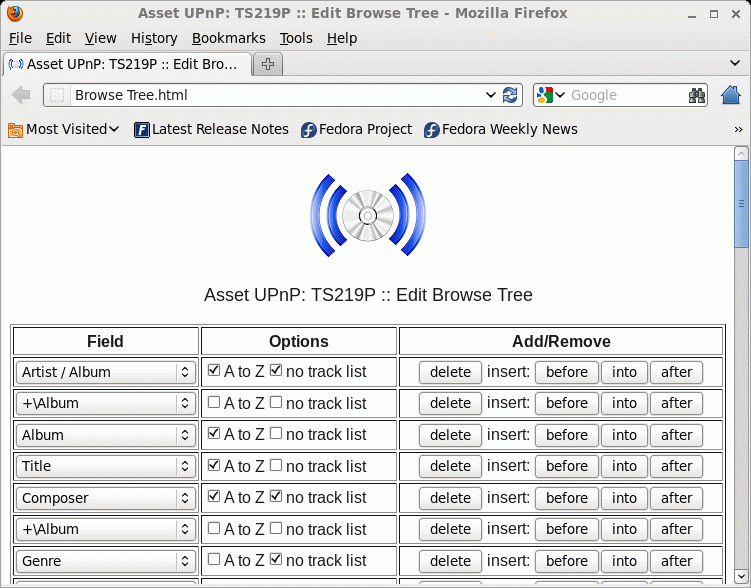Screen dimensions: 751x588
Task: Open the Artist / Album field dropdown
Action: point(106,372)
